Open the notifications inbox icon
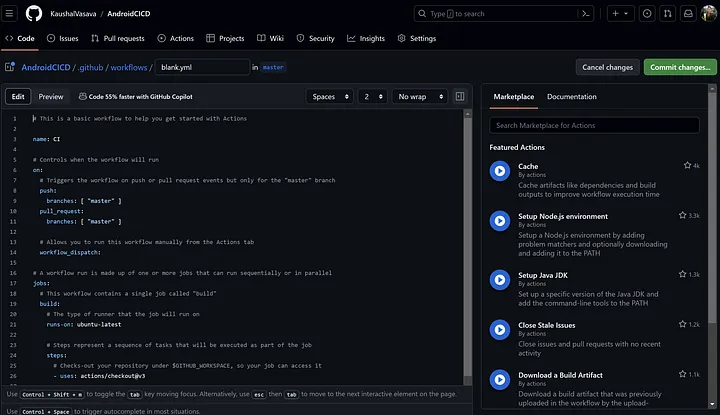Screen dimensions: 720x415 [688, 14]
